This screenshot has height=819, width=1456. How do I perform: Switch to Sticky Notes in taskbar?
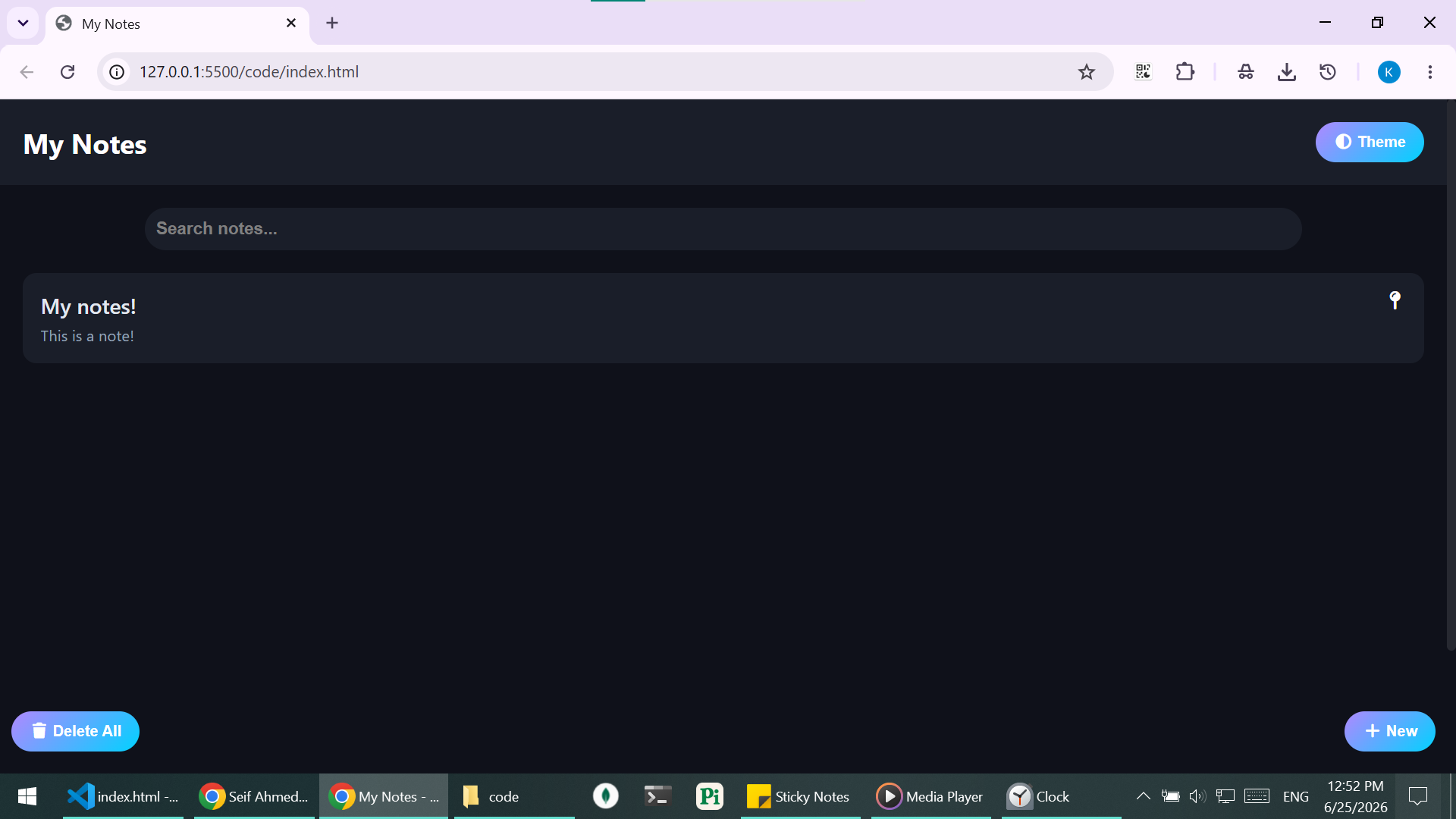(x=800, y=796)
